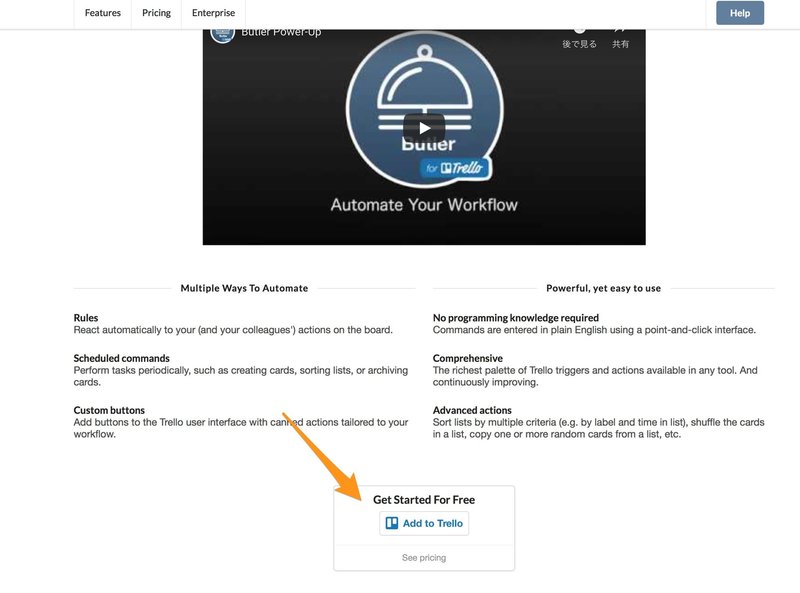Open the Enterprise menu item
Screen dimensions: 800x593
point(213,13)
